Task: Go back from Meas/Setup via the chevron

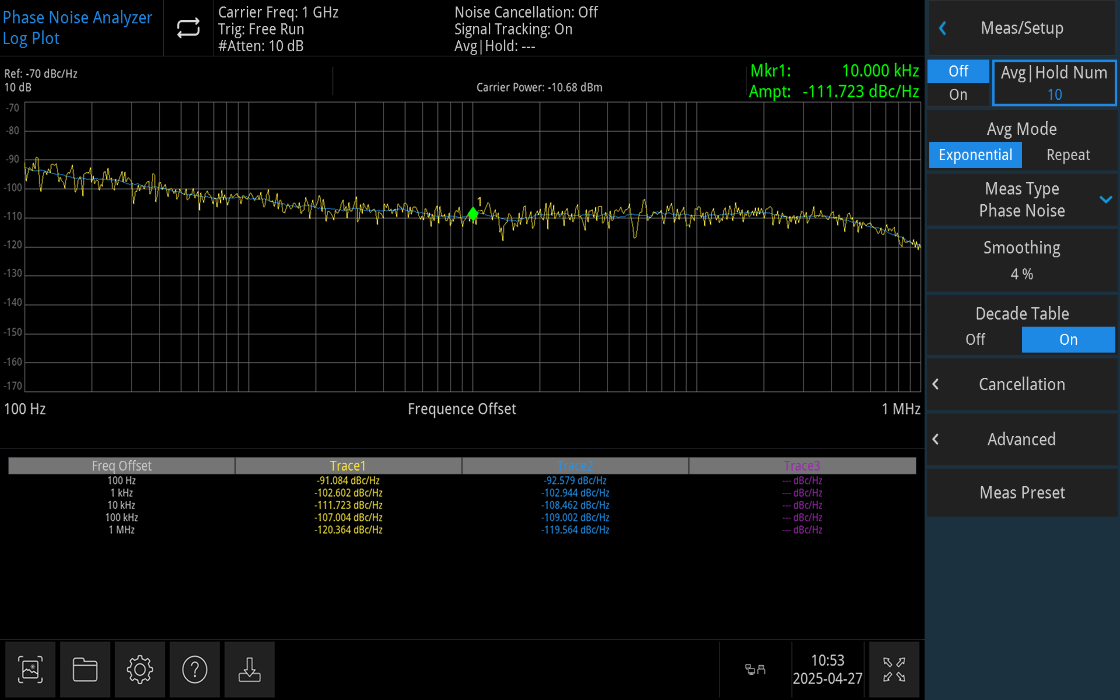Action: click(941, 28)
